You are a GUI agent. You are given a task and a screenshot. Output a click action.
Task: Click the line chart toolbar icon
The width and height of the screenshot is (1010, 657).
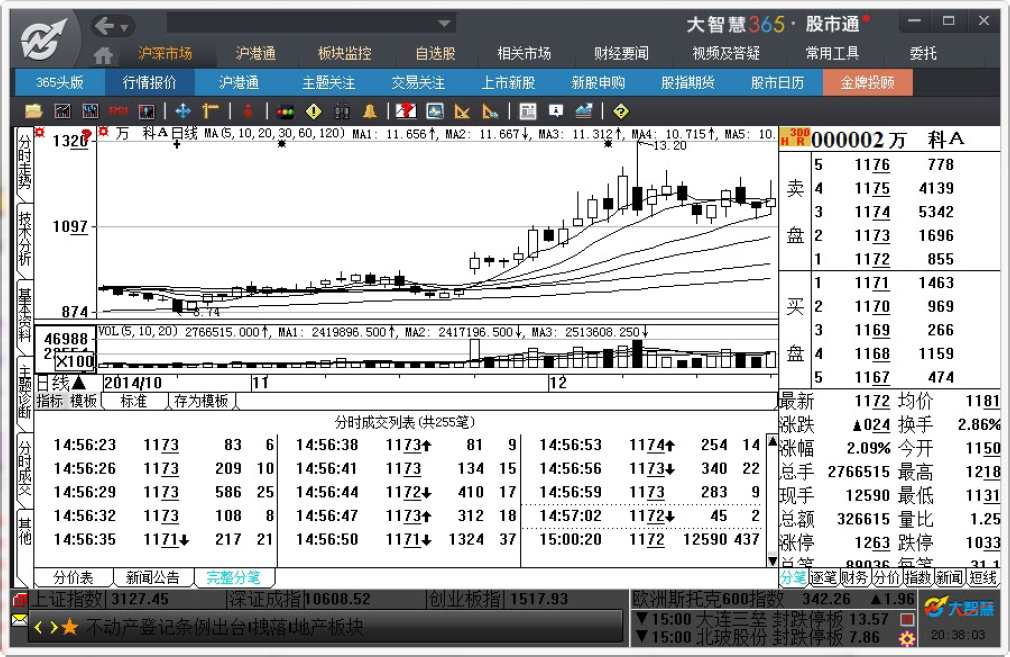tap(62, 111)
